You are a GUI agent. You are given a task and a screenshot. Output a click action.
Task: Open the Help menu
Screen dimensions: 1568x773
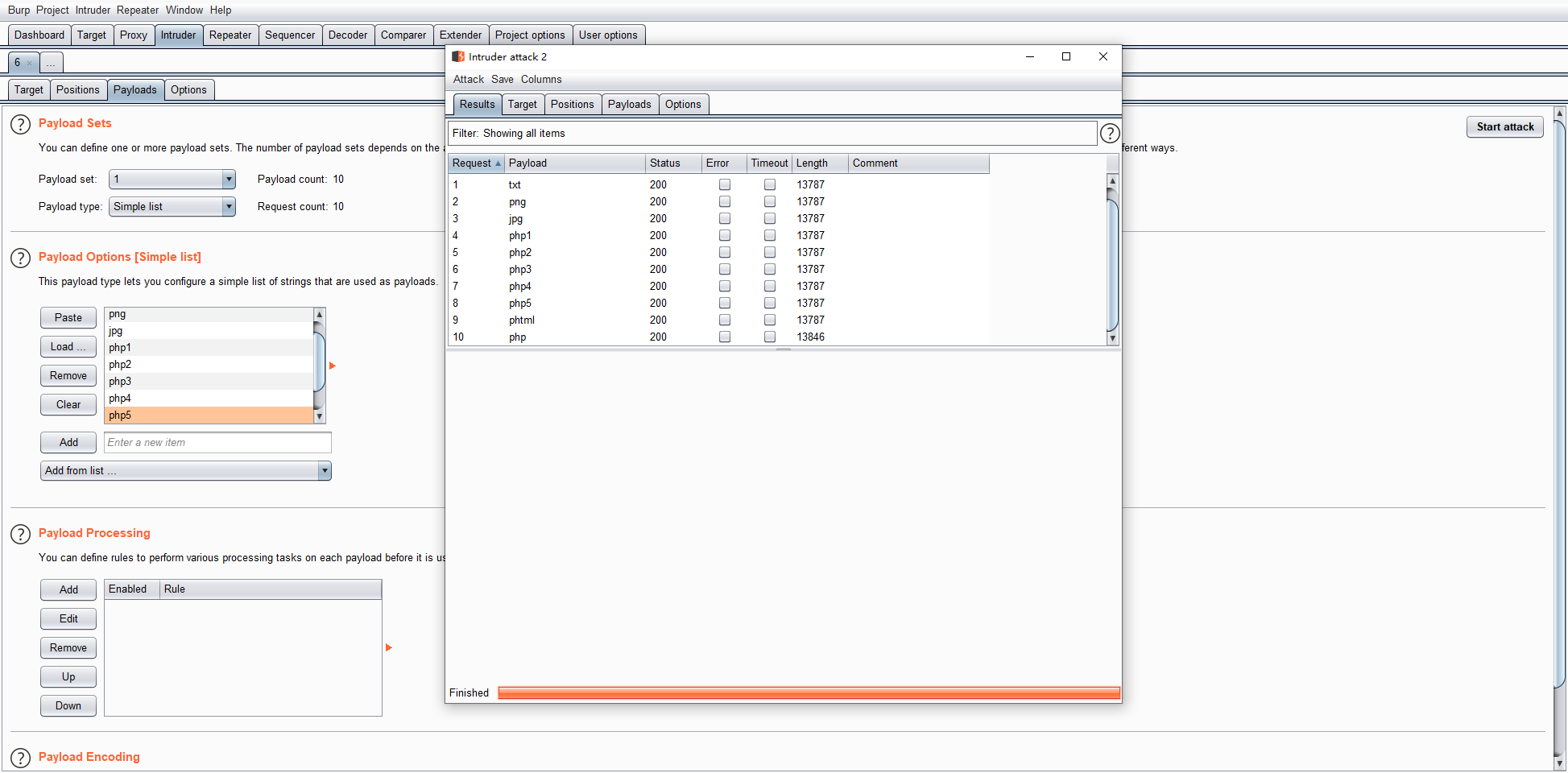(x=221, y=10)
